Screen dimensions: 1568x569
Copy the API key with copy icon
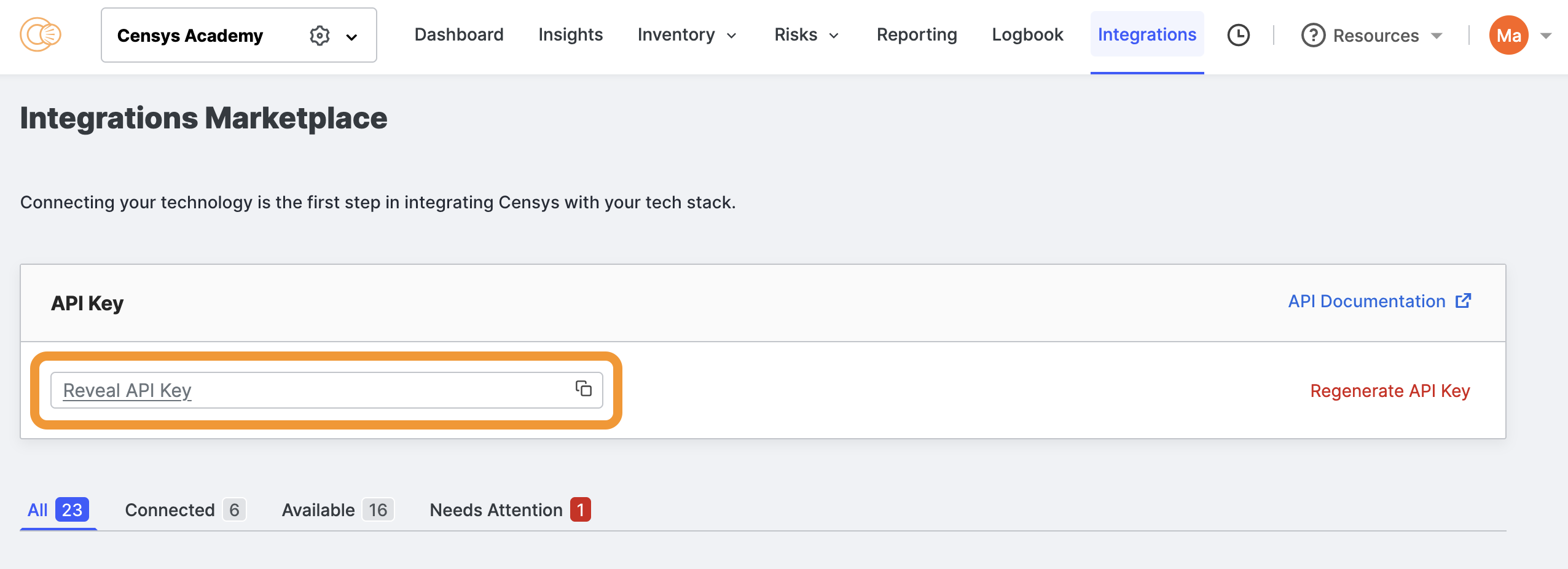coord(583,388)
